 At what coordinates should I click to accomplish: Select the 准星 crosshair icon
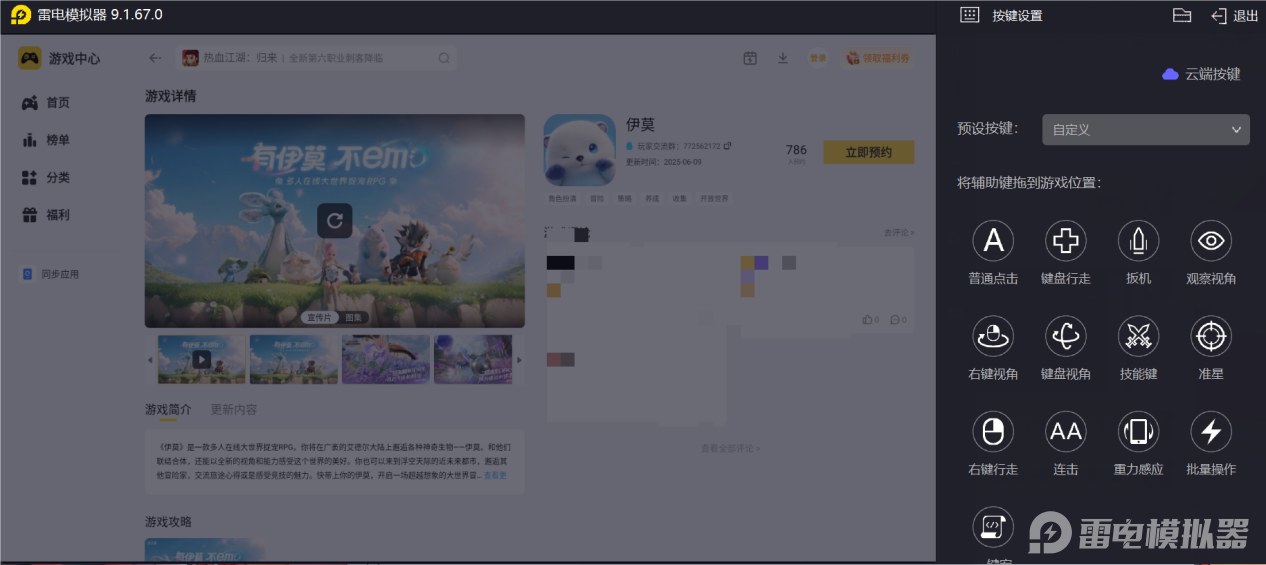tap(1211, 336)
